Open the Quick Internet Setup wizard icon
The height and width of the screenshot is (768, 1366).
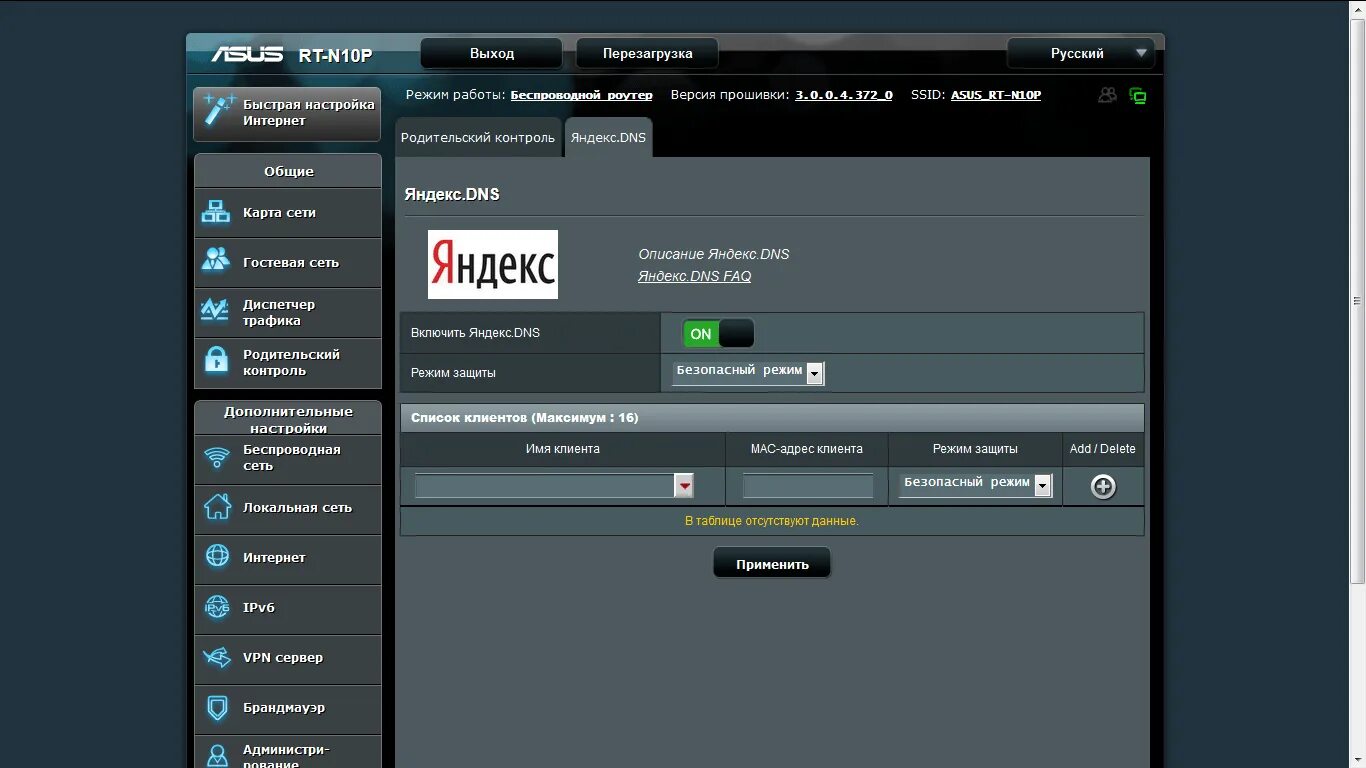tap(219, 110)
